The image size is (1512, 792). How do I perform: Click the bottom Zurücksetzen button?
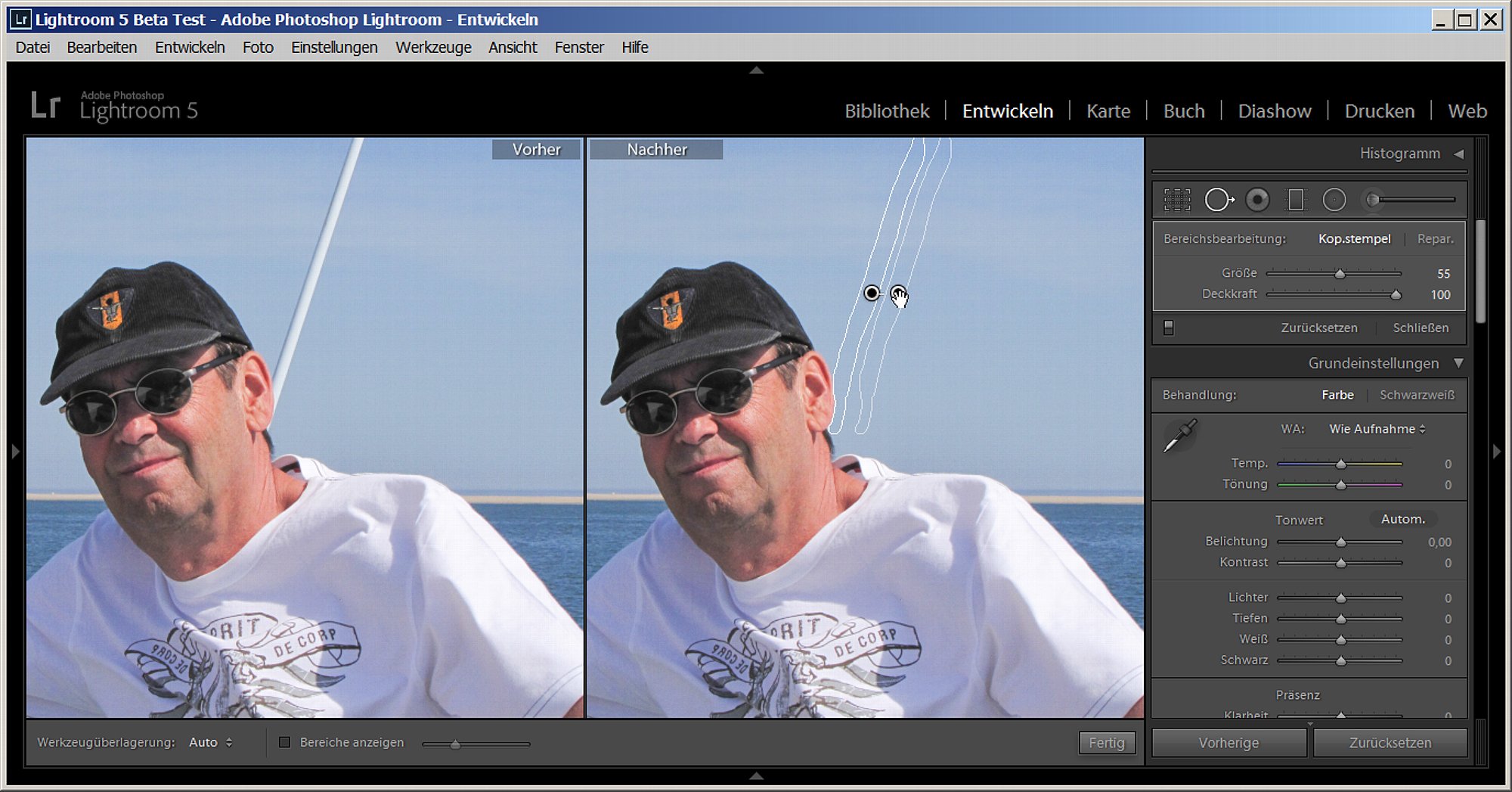(x=1390, y=743)
